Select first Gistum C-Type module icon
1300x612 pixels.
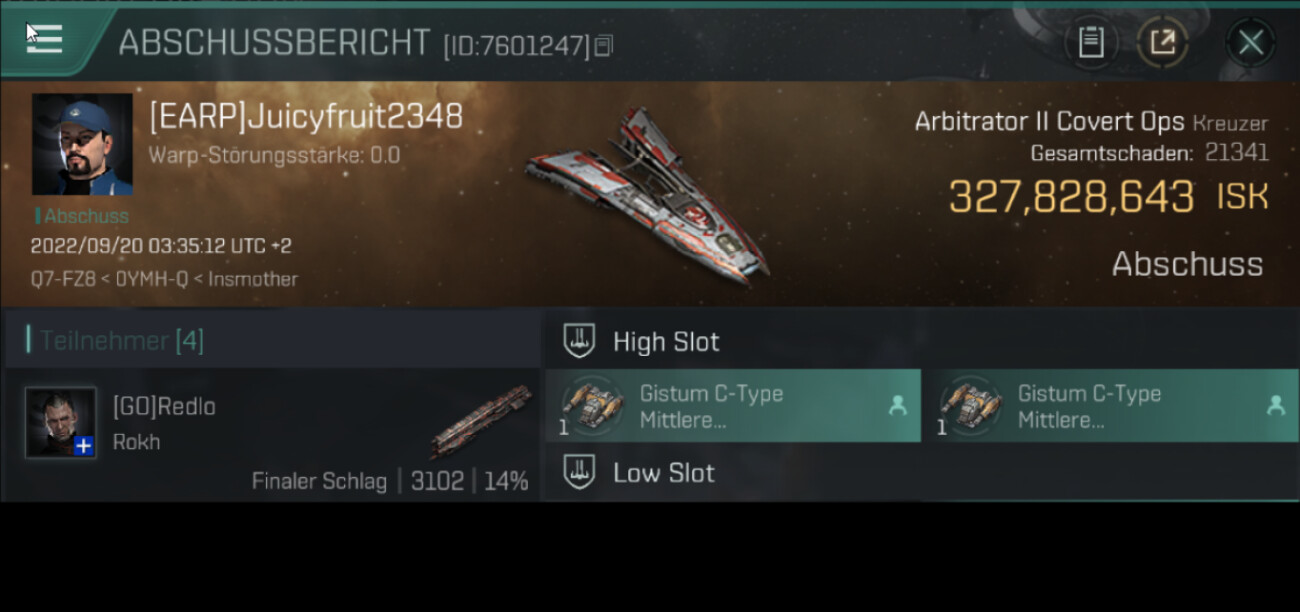[x=594, y=405]
